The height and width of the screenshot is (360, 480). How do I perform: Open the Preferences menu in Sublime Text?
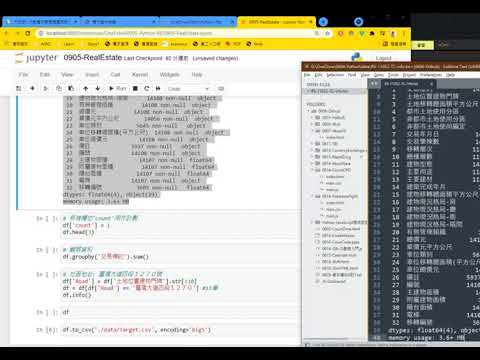click(431, 75)
